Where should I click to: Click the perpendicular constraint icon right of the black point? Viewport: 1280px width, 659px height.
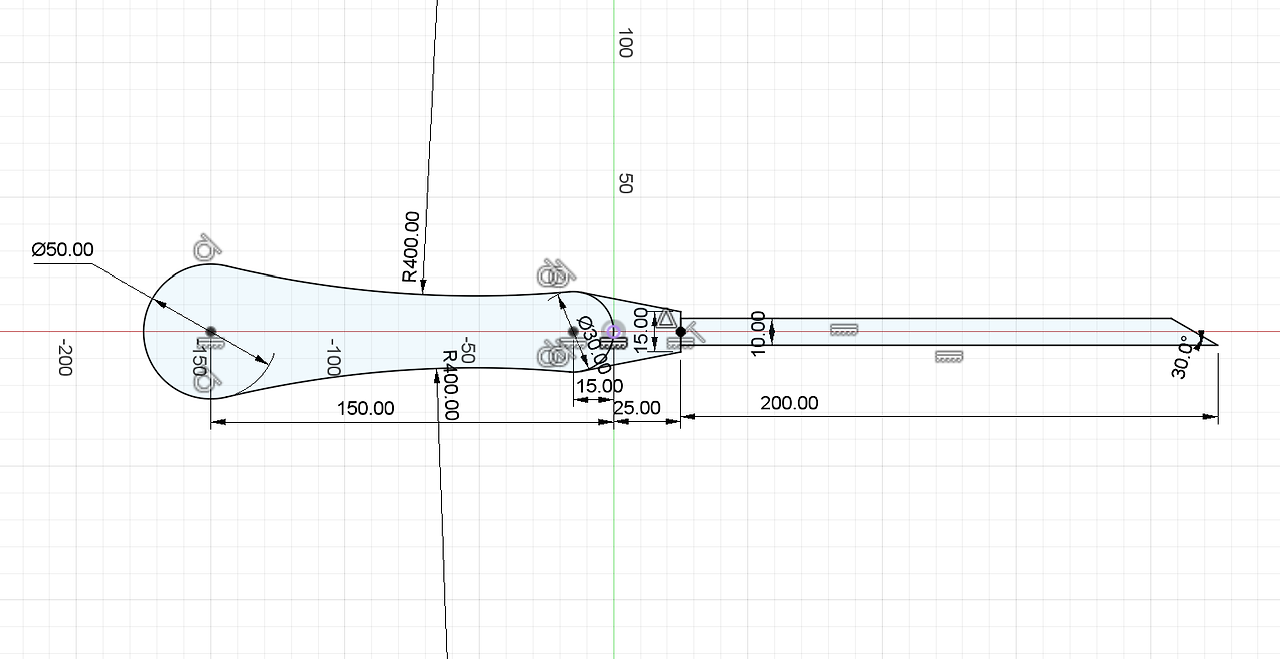coord(694,333)
